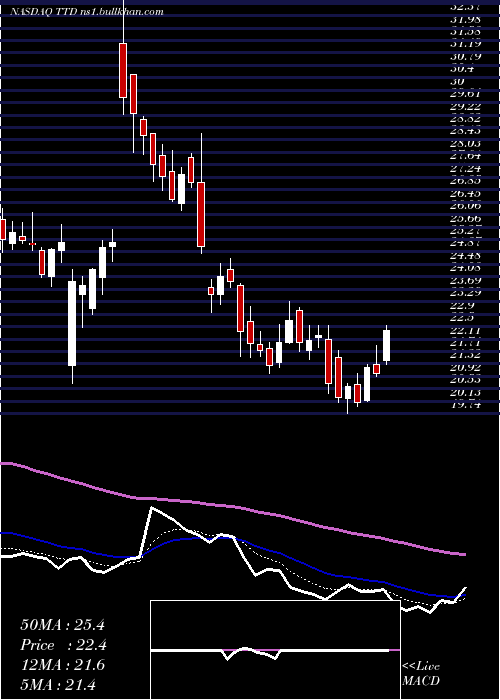
Task: Click the 29.22 price axis label
Action: [x=465, y=107]
